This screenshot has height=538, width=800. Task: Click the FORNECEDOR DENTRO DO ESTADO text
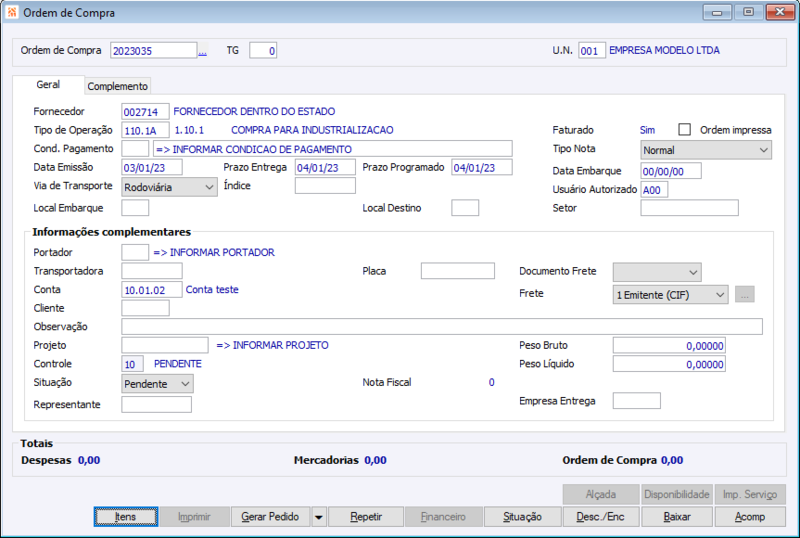[254, 111]
